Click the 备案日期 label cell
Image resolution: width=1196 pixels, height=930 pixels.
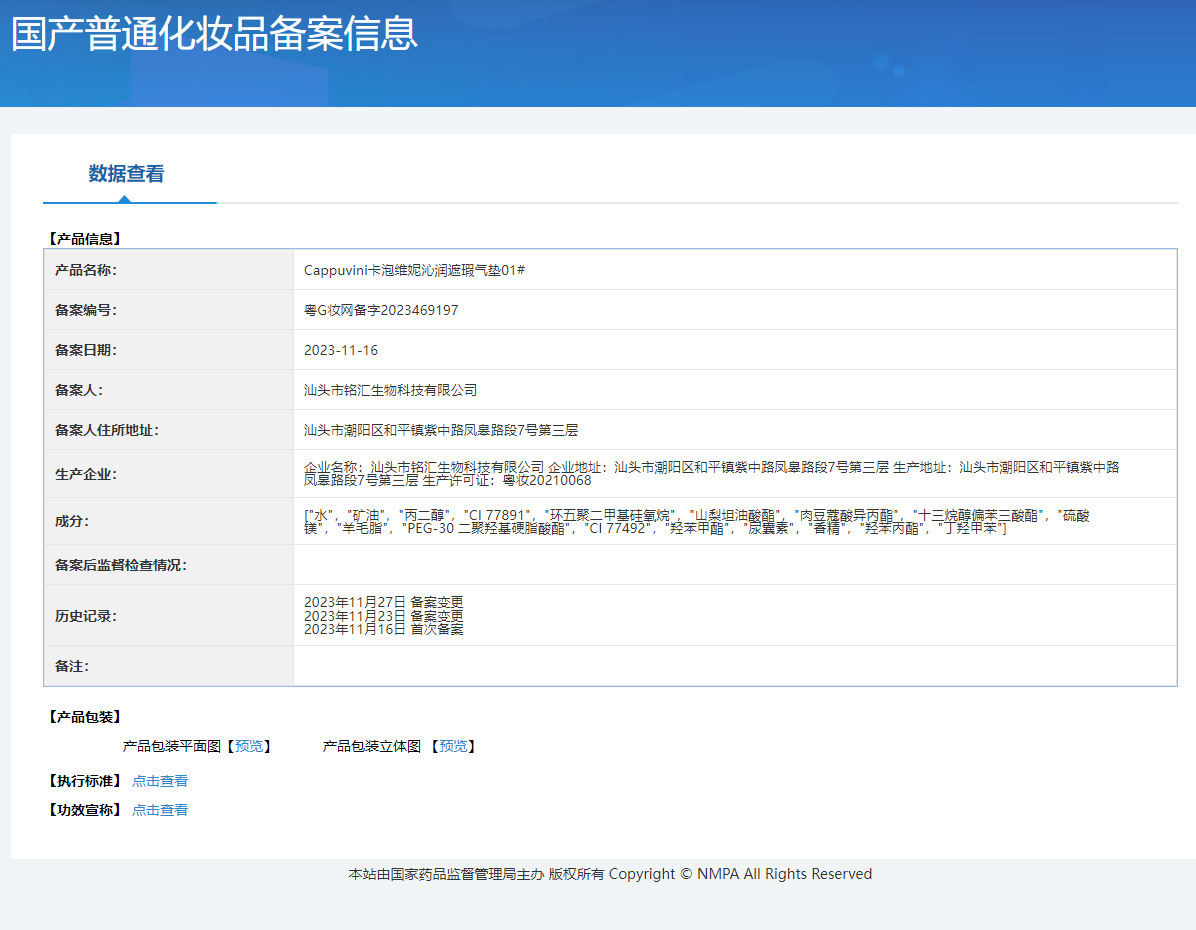(x=169, y=350)
